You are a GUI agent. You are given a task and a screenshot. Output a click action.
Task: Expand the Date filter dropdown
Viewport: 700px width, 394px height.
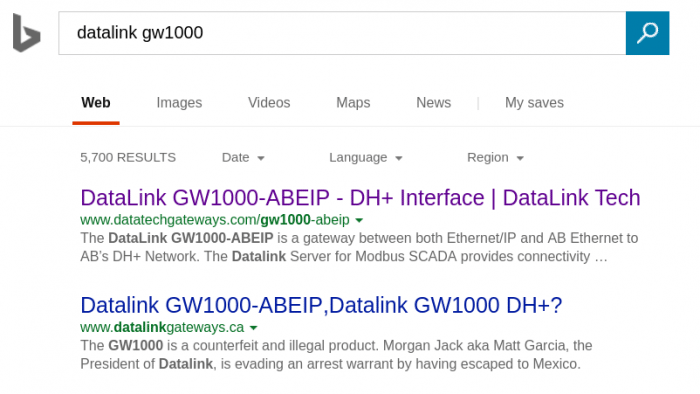pos(243,158)
